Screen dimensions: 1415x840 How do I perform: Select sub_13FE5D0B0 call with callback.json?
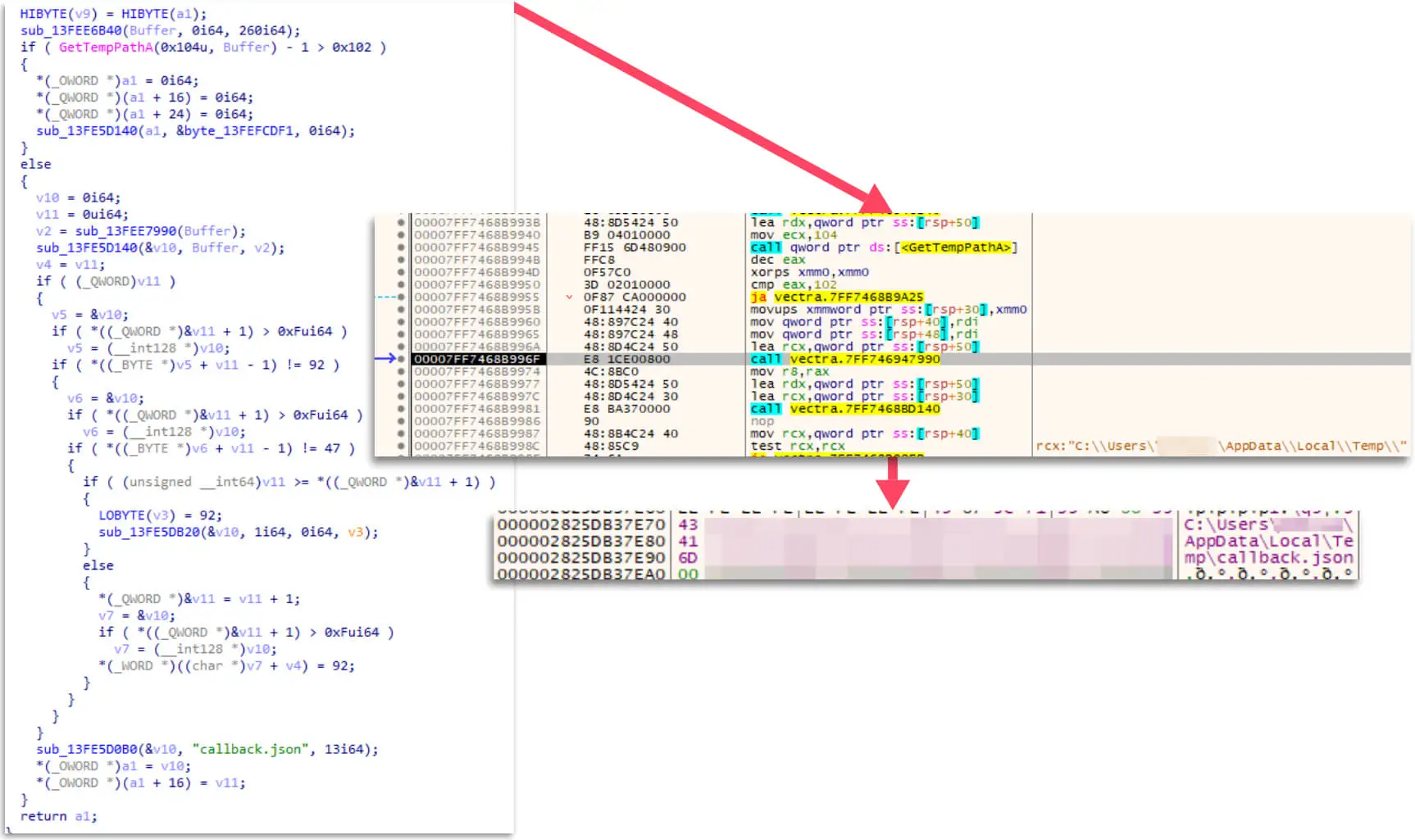[x=207, y=749]
